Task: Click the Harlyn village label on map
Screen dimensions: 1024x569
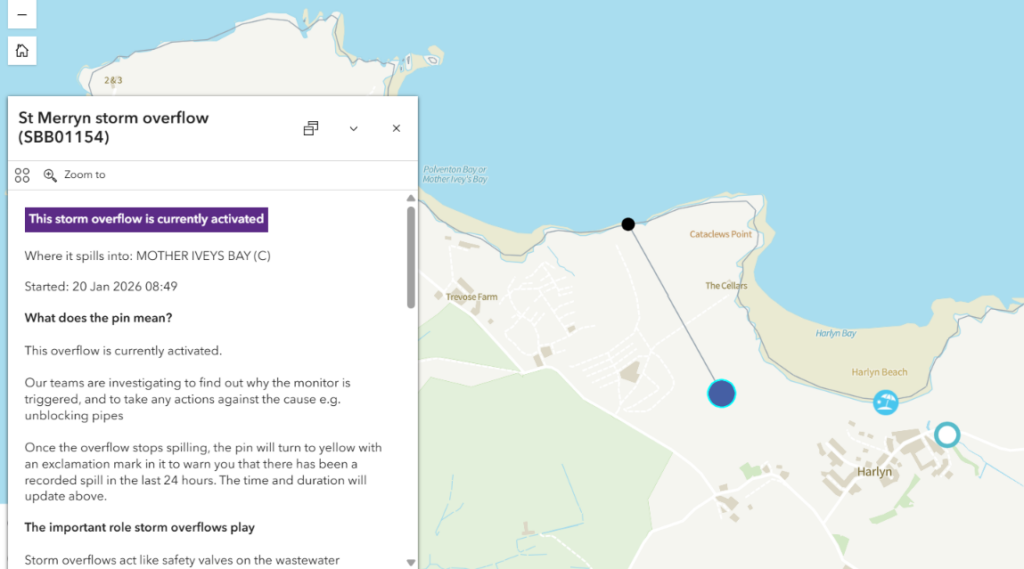Action: (874, 472)
